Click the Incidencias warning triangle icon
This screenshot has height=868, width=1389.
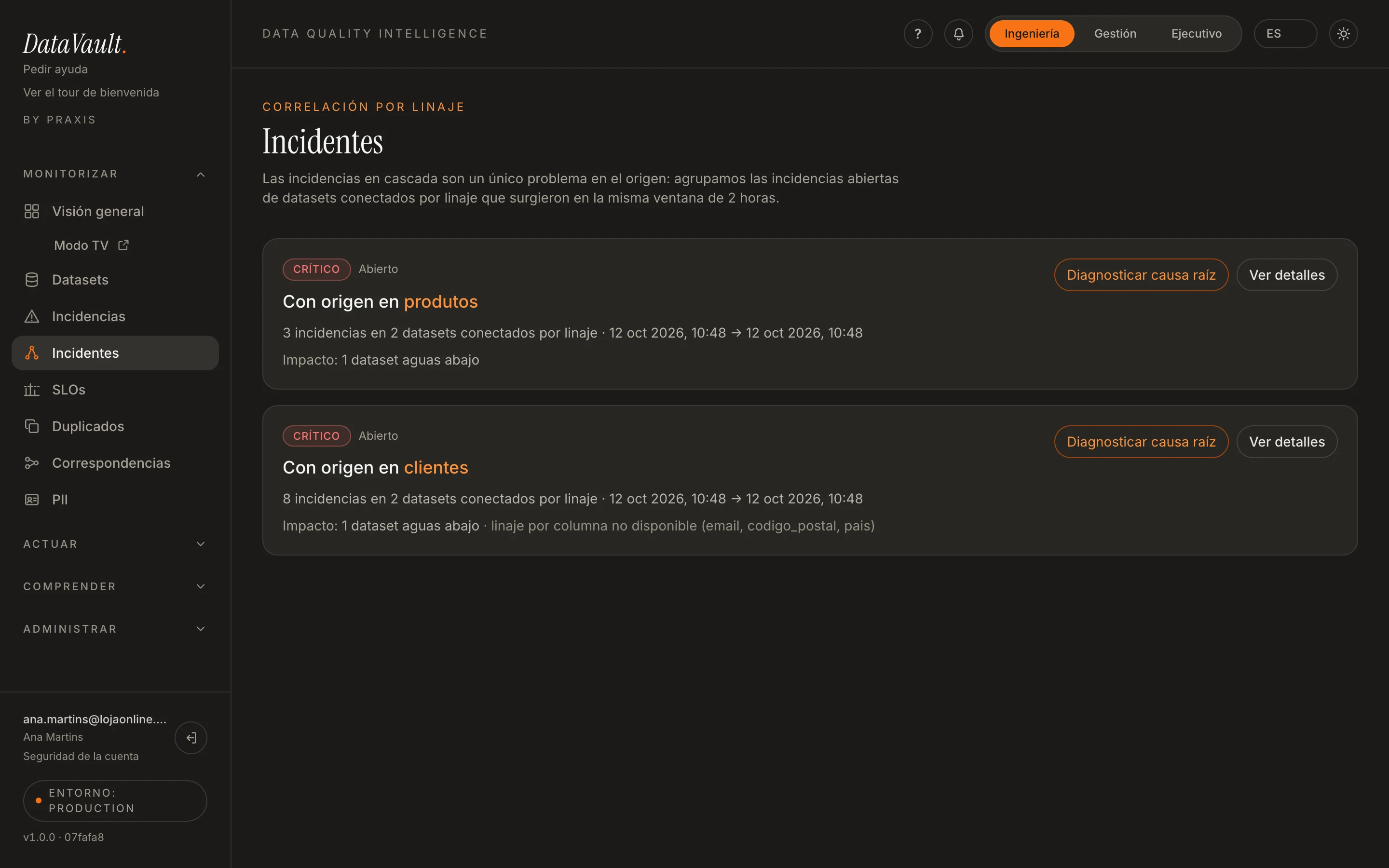tap(31, 316)
